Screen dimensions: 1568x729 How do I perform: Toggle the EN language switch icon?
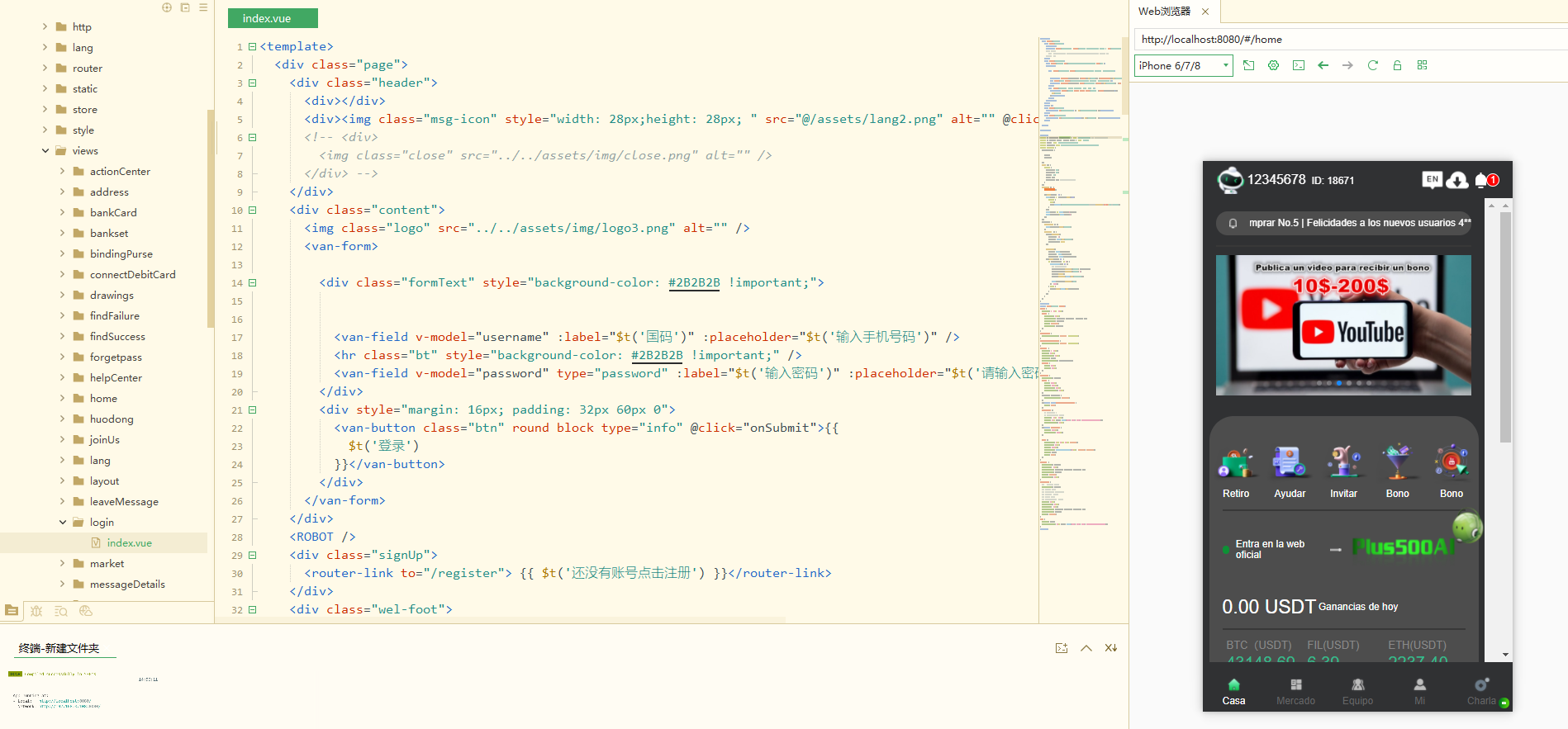1432,179
